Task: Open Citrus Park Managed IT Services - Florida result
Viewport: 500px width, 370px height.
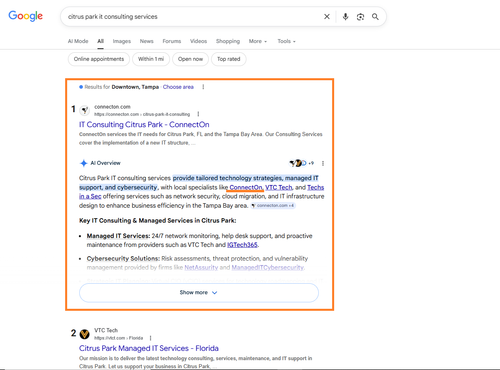Action: pos(149,348)
